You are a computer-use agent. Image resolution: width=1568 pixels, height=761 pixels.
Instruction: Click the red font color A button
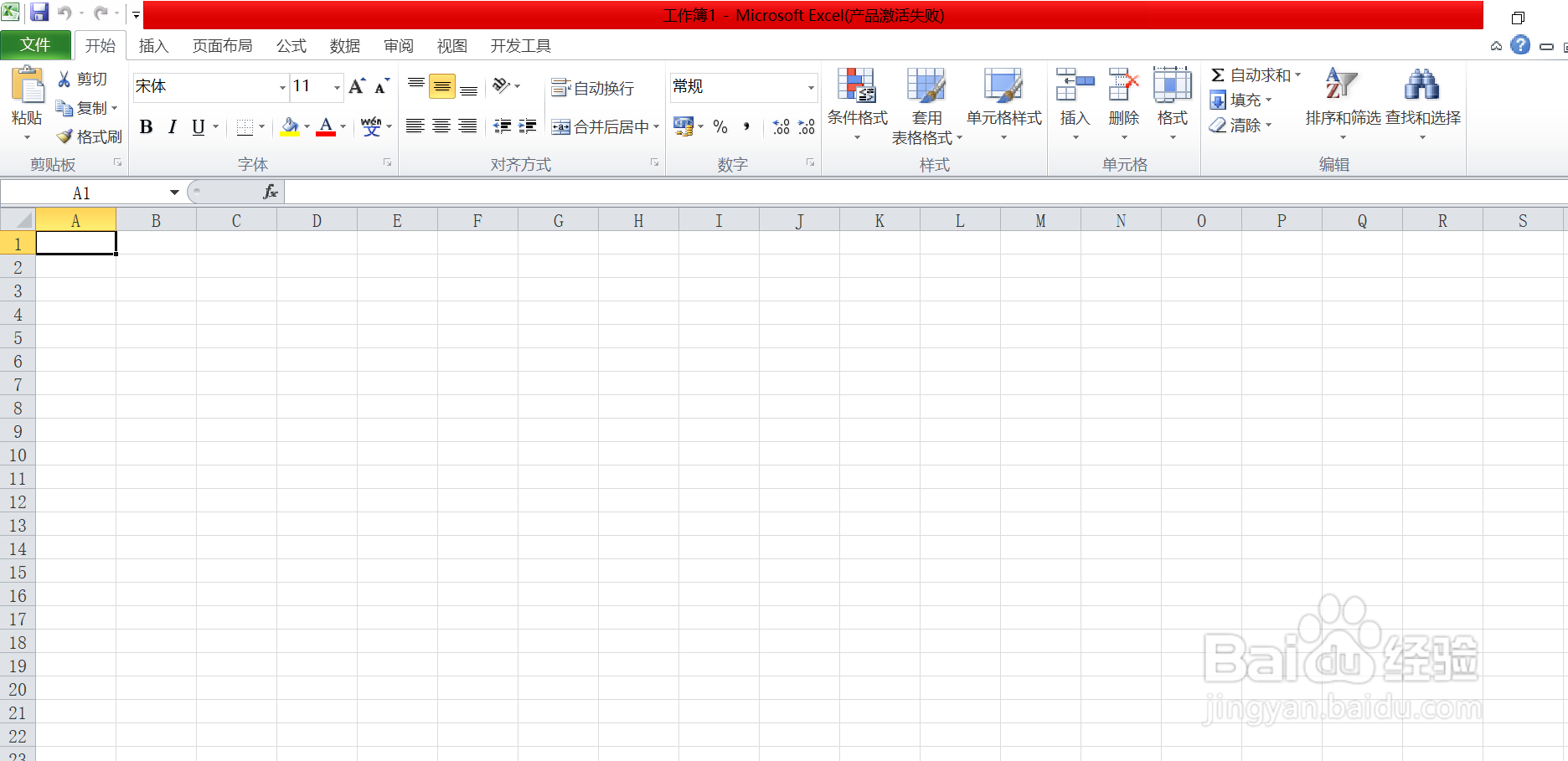click(327, 126)
